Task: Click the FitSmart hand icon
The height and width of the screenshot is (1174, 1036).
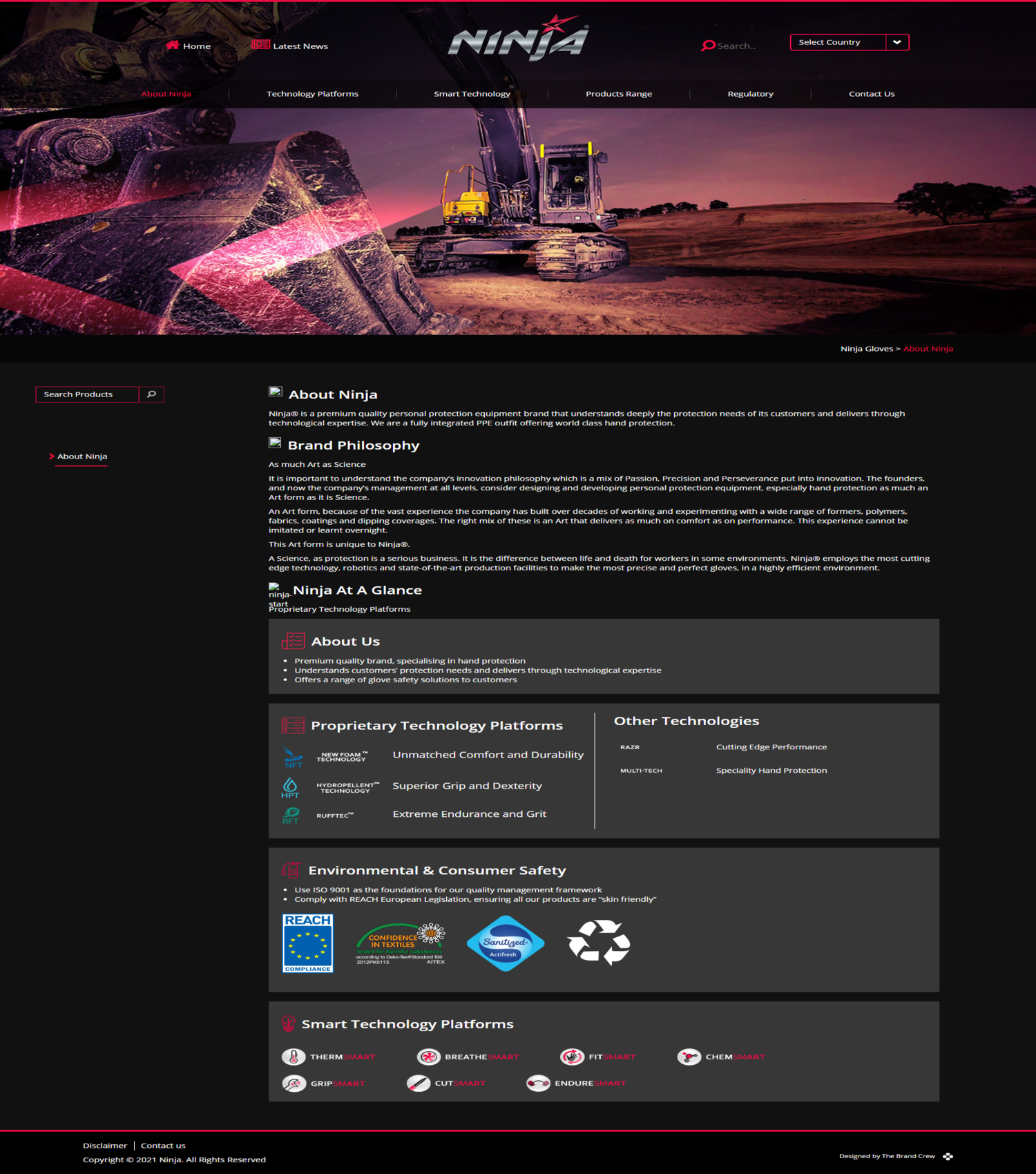Action: point(572,1057)
